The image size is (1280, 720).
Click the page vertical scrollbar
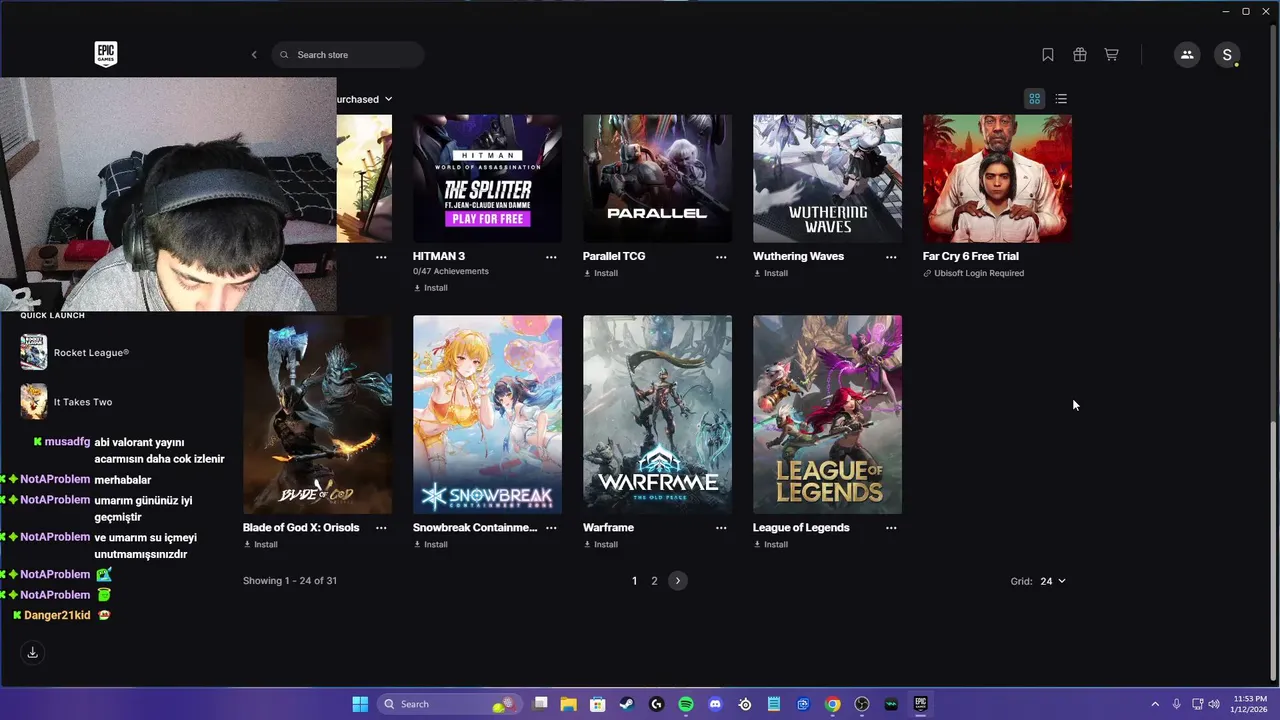[x=1273, y=550]
